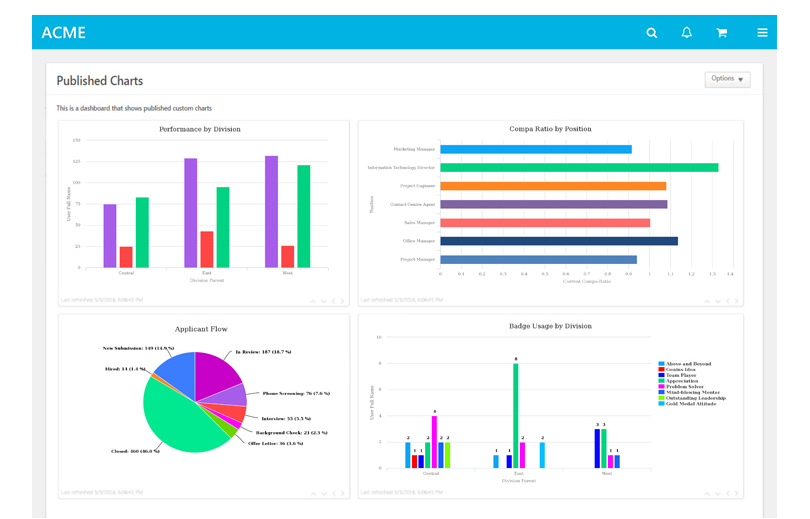Move Badge Usage by Division chart right
810x519 pixels.
(736, 494)
